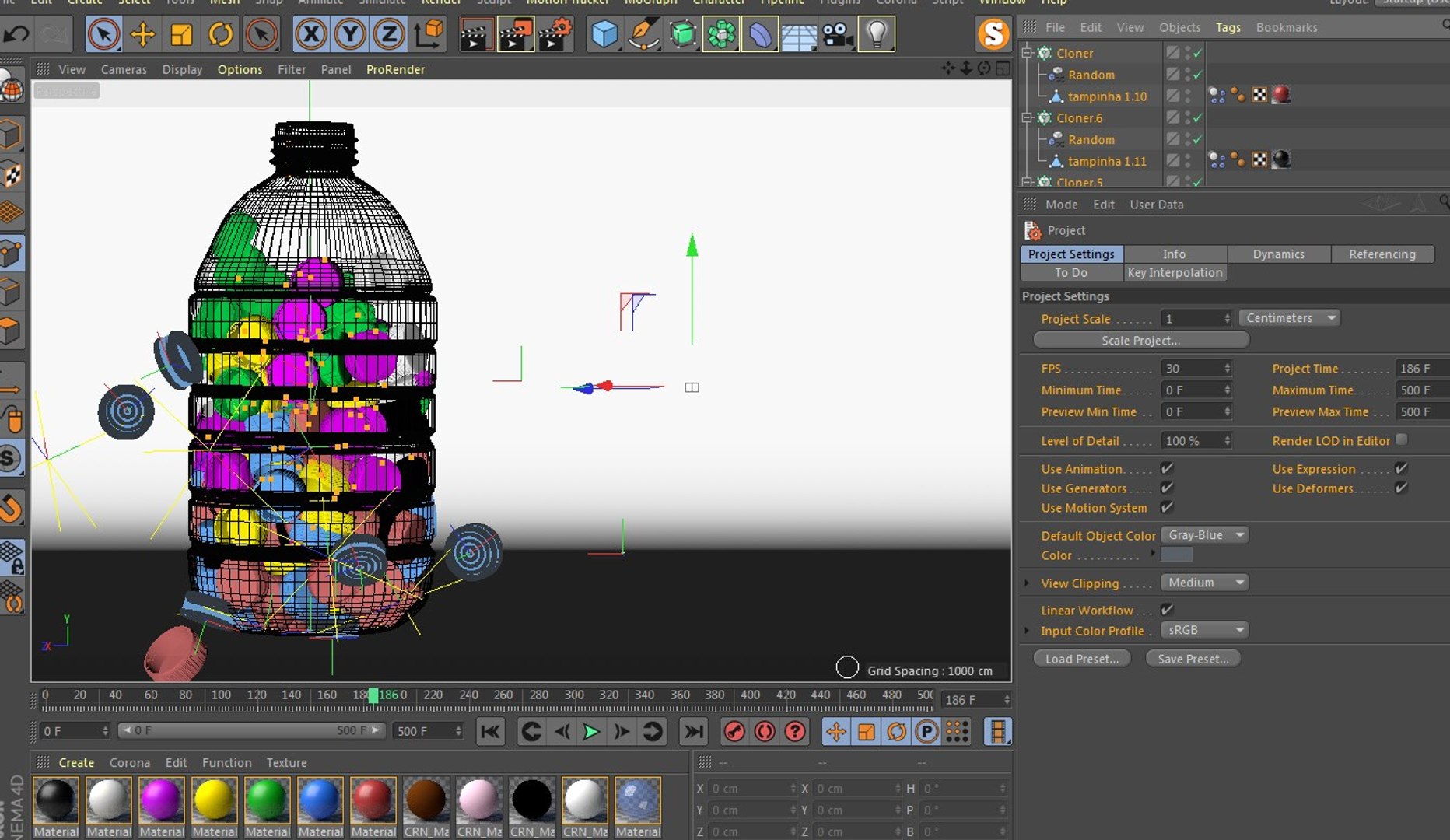Open the ProRender viewport menu
Viewport: 1450px width, 840px height.
395,69
